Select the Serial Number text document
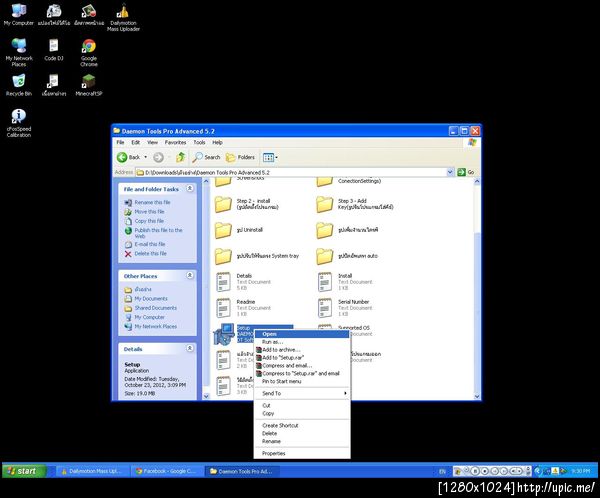 pos(345,308)
